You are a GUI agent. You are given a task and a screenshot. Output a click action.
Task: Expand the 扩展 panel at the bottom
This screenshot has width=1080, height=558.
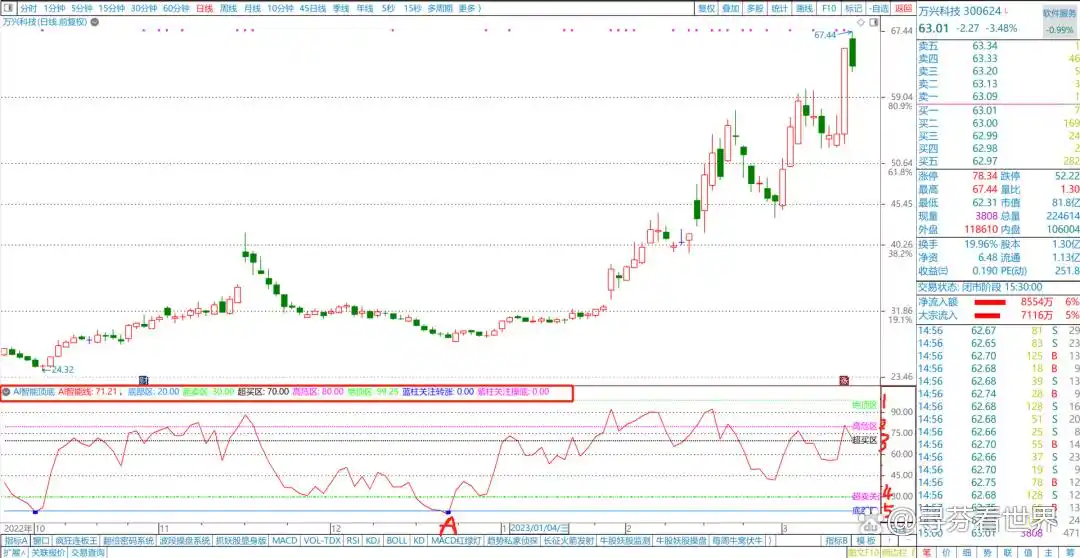(12, 552)
